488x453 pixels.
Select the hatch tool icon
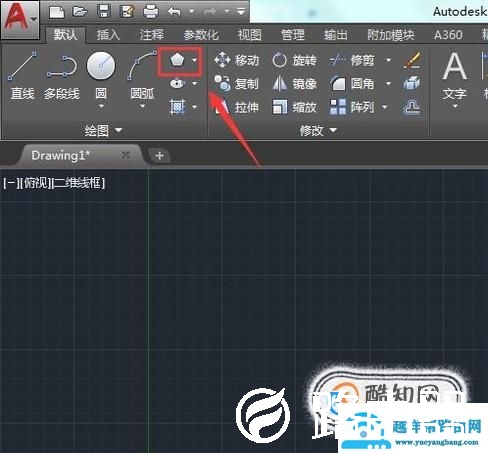click(177, 107)
